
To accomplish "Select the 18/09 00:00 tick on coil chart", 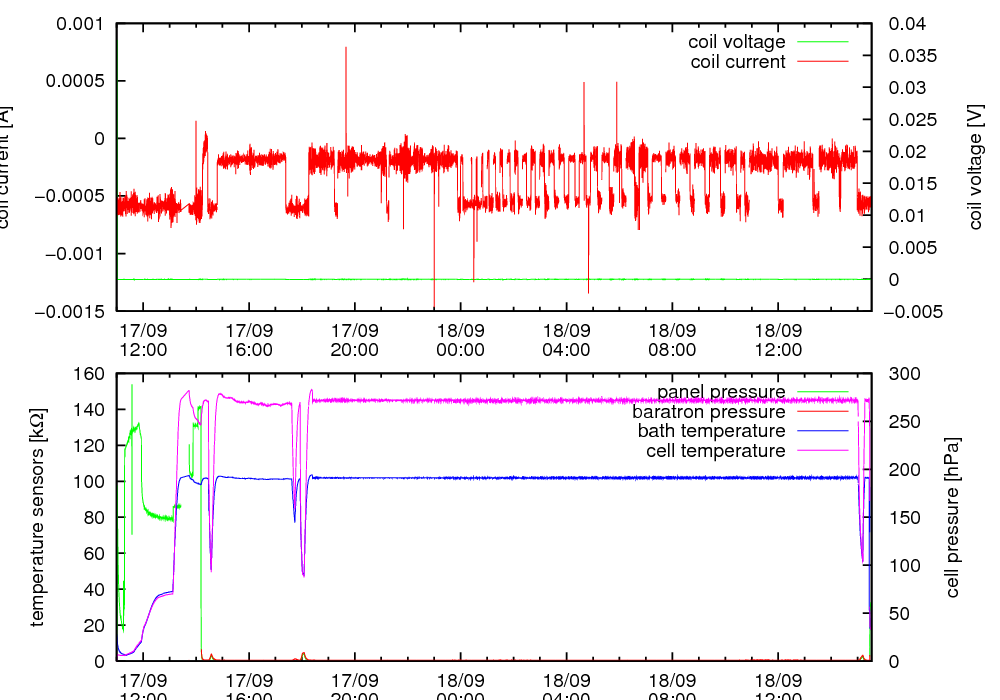I will 460,339.
